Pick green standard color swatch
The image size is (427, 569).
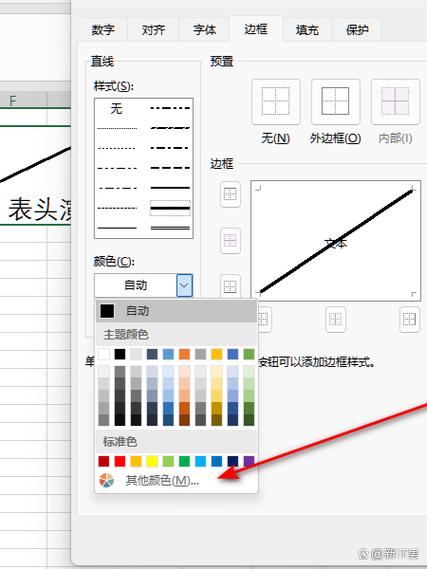click(x=184, y=461)
